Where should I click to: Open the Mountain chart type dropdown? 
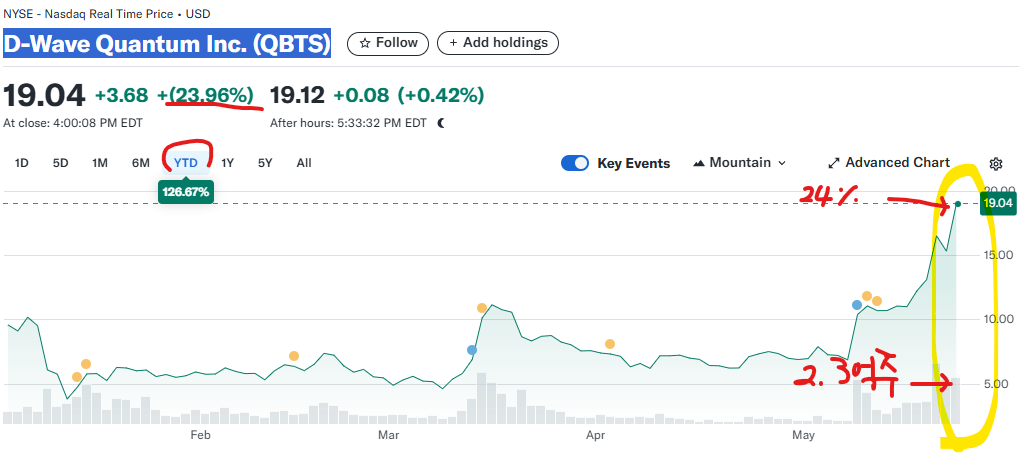[739, 163]
